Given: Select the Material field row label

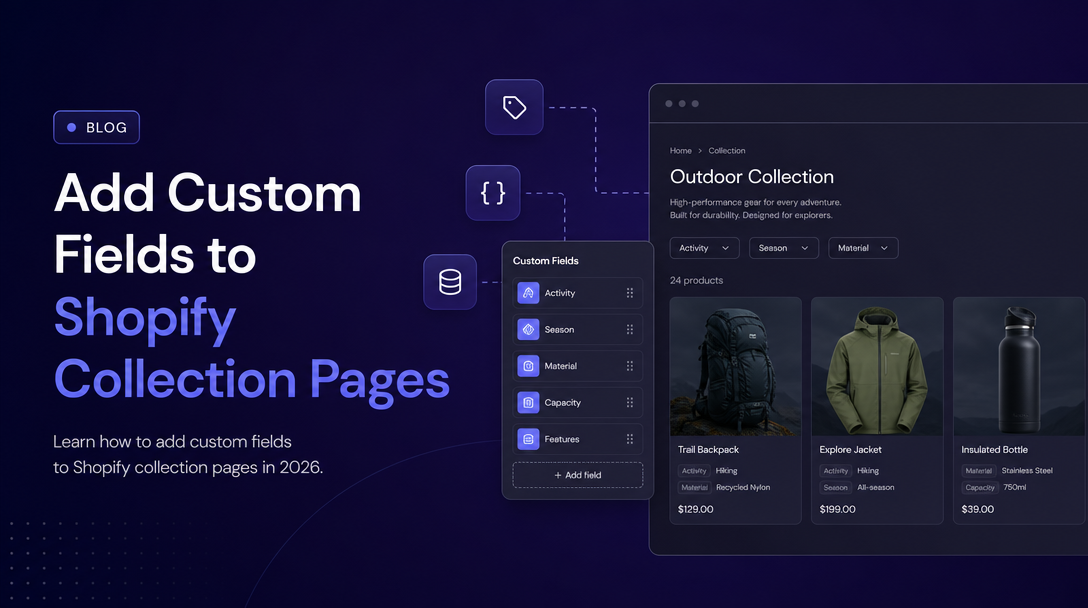Looking at the screenshot, I should [561, 366].
